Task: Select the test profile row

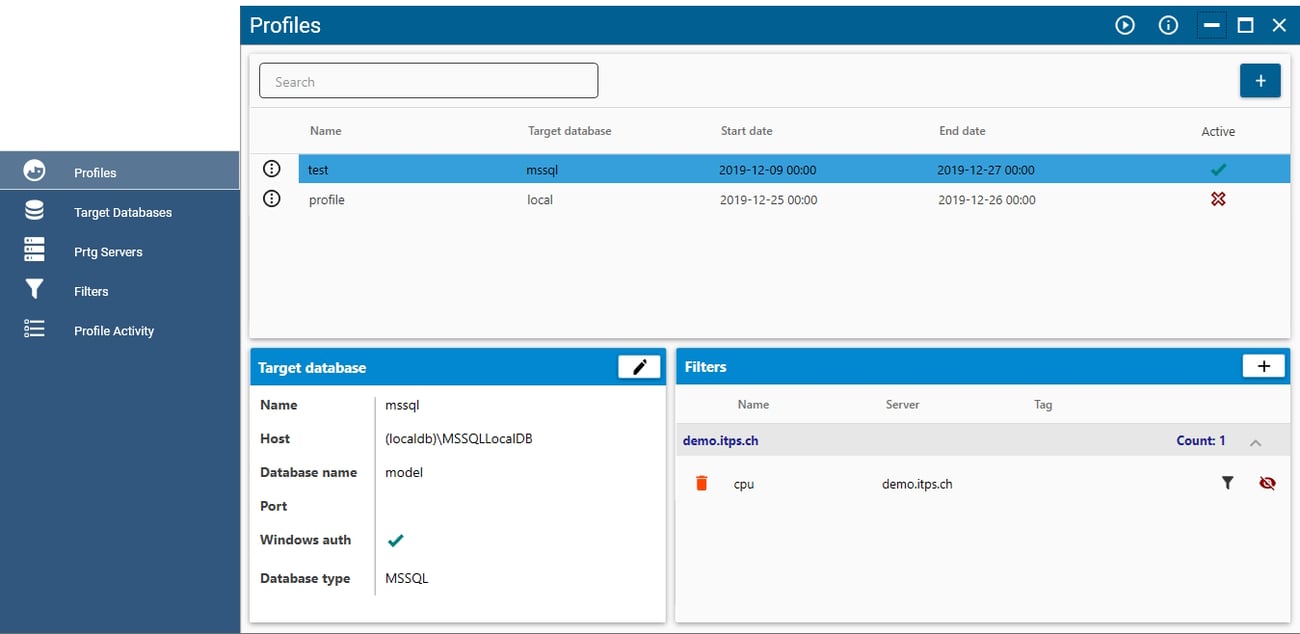Action: tap(600, 169)
